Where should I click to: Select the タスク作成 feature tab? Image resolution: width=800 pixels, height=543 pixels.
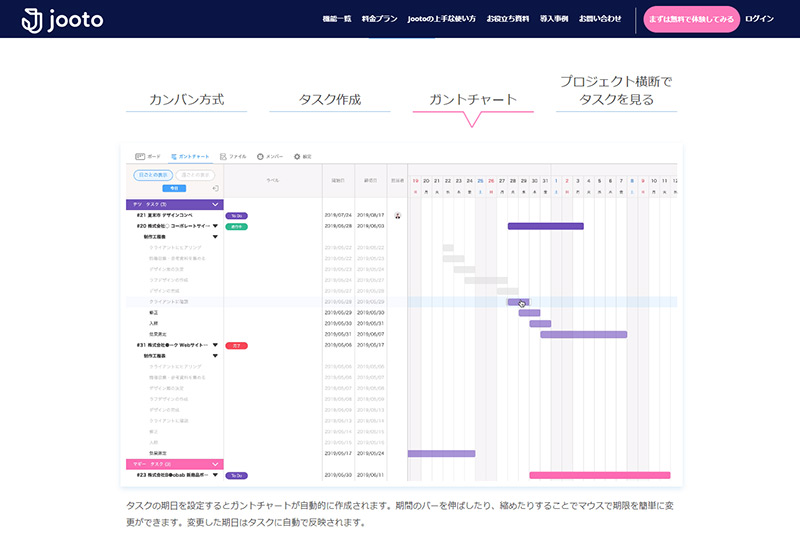point(330,100)
